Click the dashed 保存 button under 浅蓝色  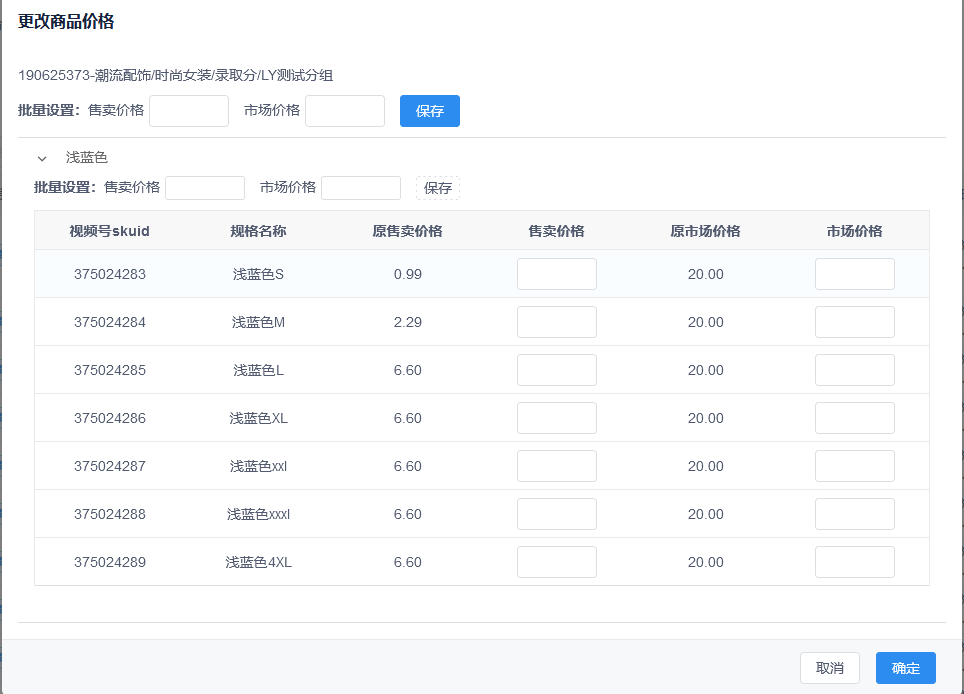coord(438,188)
